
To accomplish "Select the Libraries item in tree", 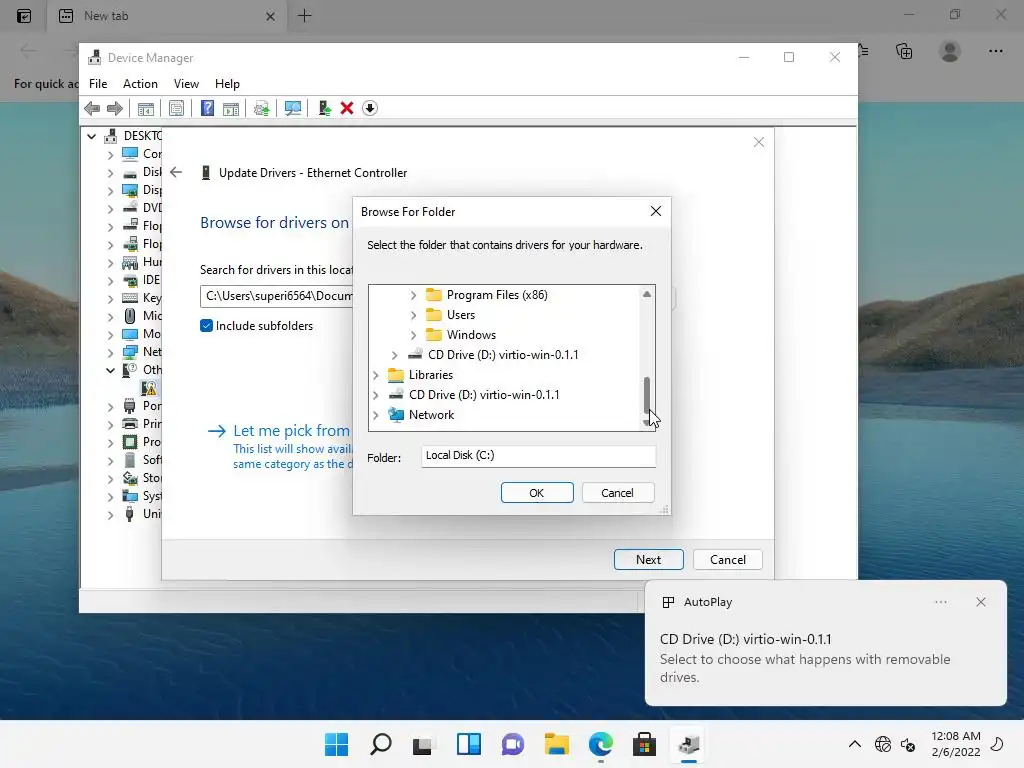I will (430, 375).
